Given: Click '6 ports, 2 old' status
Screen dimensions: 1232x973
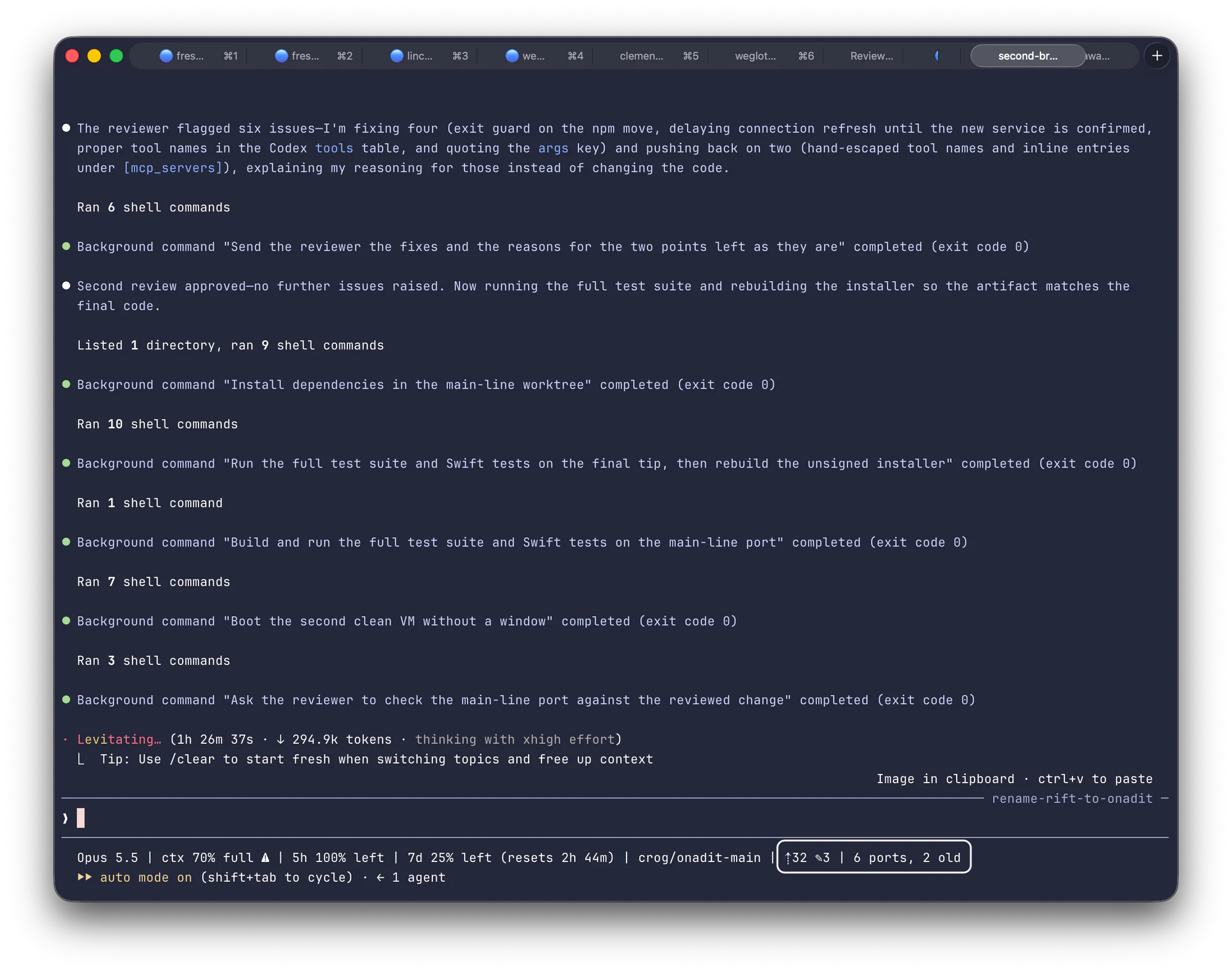Looking at the screenshot, I should 907,858.
